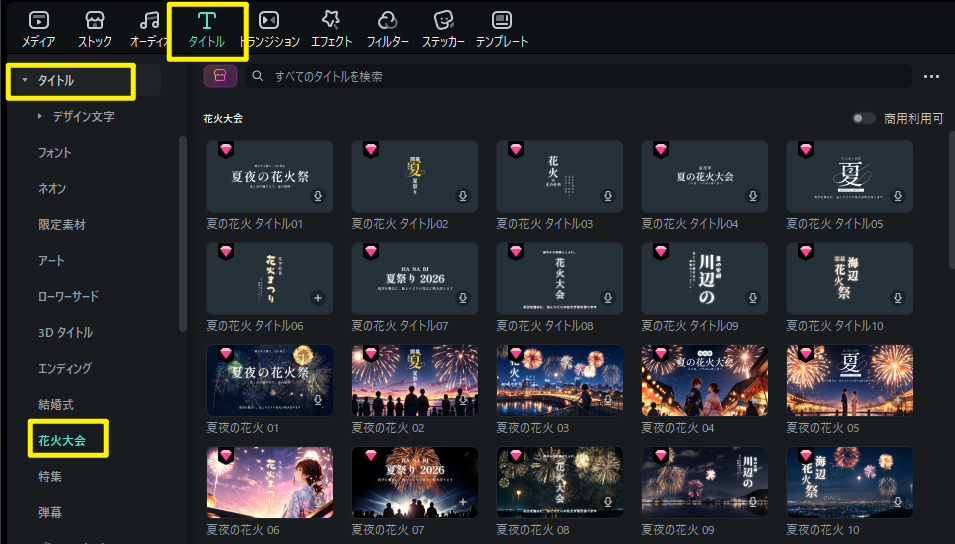Viewport: 955px width, 544px height.
Task: Select ローワーサード category in sidebar
Action: coord(68,296)
